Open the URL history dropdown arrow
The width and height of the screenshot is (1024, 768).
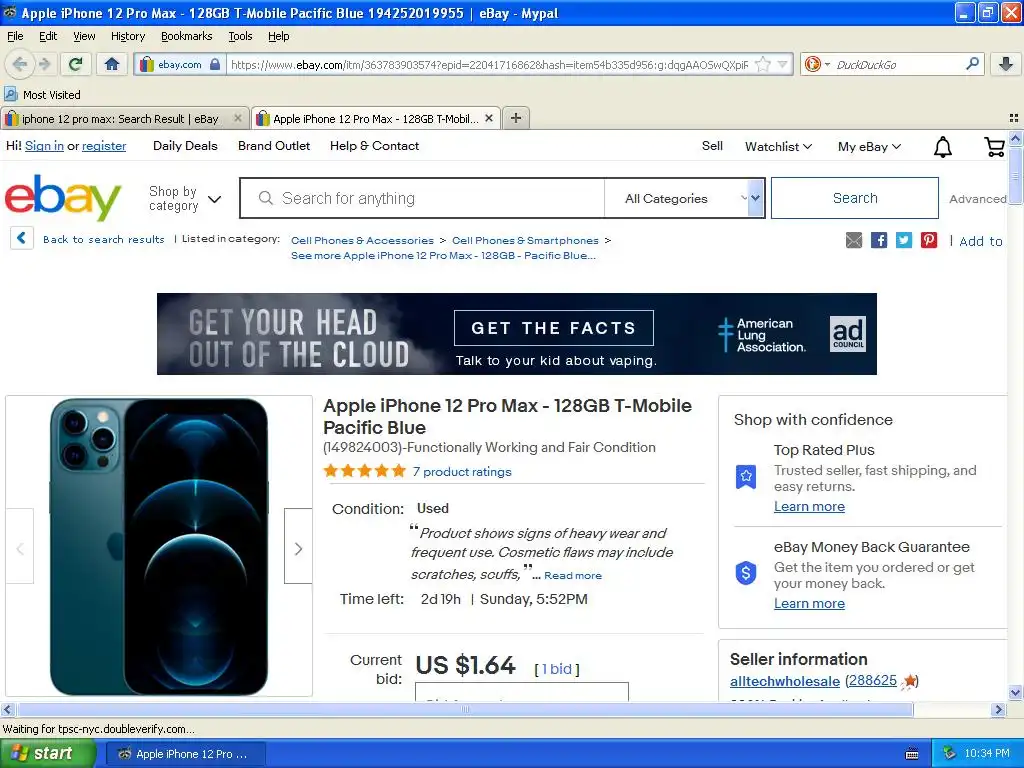[x=782, y=64]
